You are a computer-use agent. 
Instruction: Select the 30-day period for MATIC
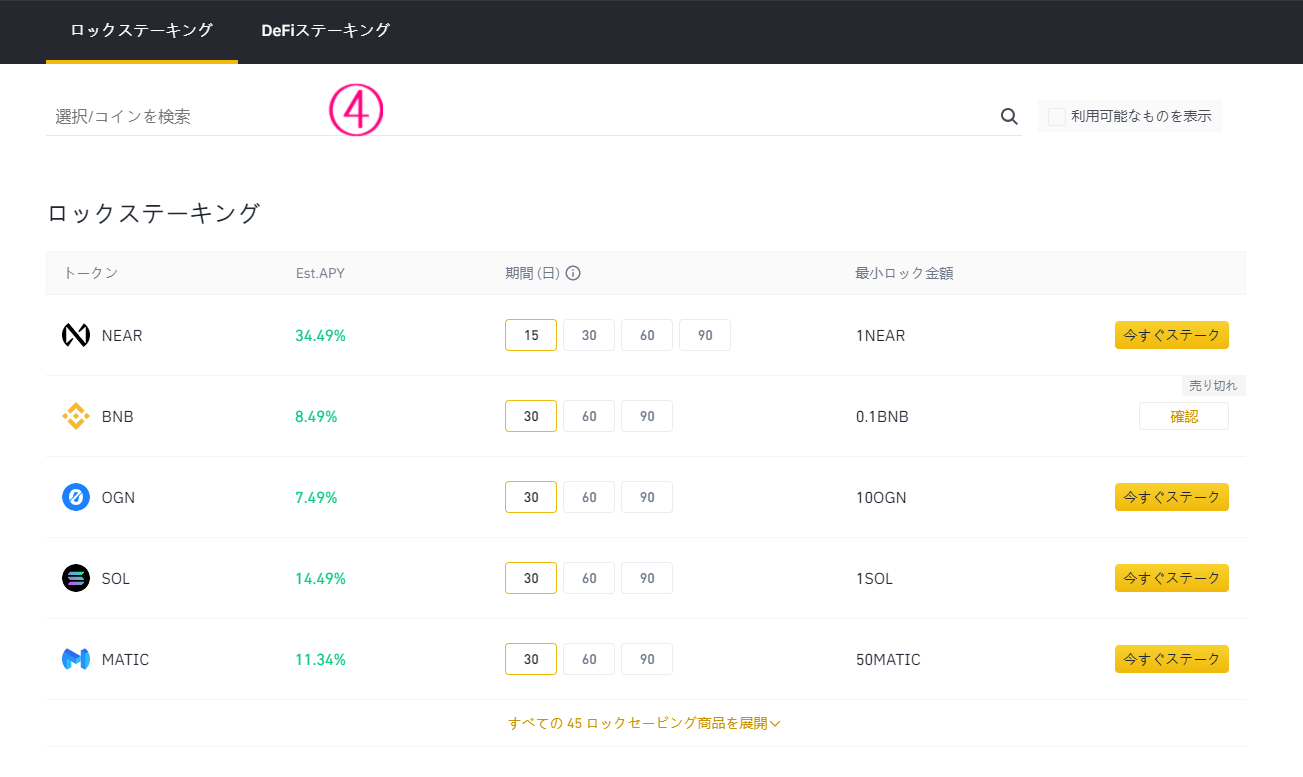pyautogui.click(x=531, y=659)
